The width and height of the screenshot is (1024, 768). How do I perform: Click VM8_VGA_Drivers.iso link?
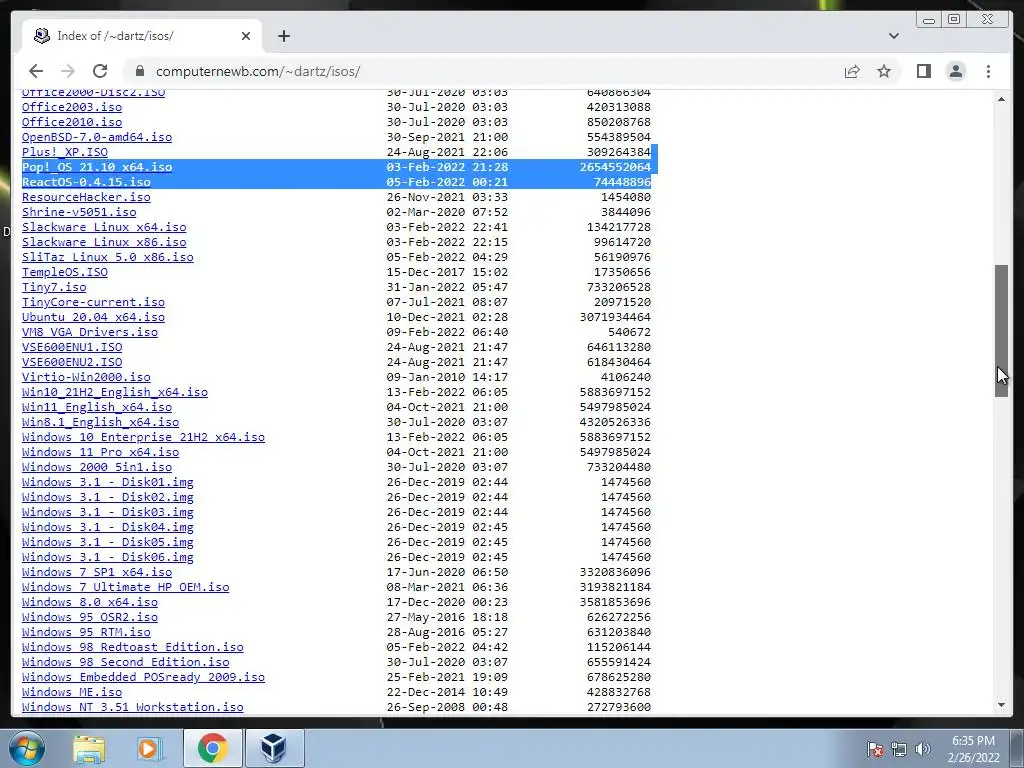[89, 332]
